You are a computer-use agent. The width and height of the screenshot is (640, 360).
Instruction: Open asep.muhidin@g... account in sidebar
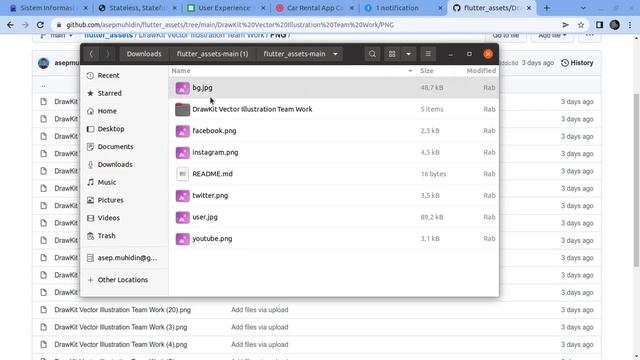click(124, 258)
